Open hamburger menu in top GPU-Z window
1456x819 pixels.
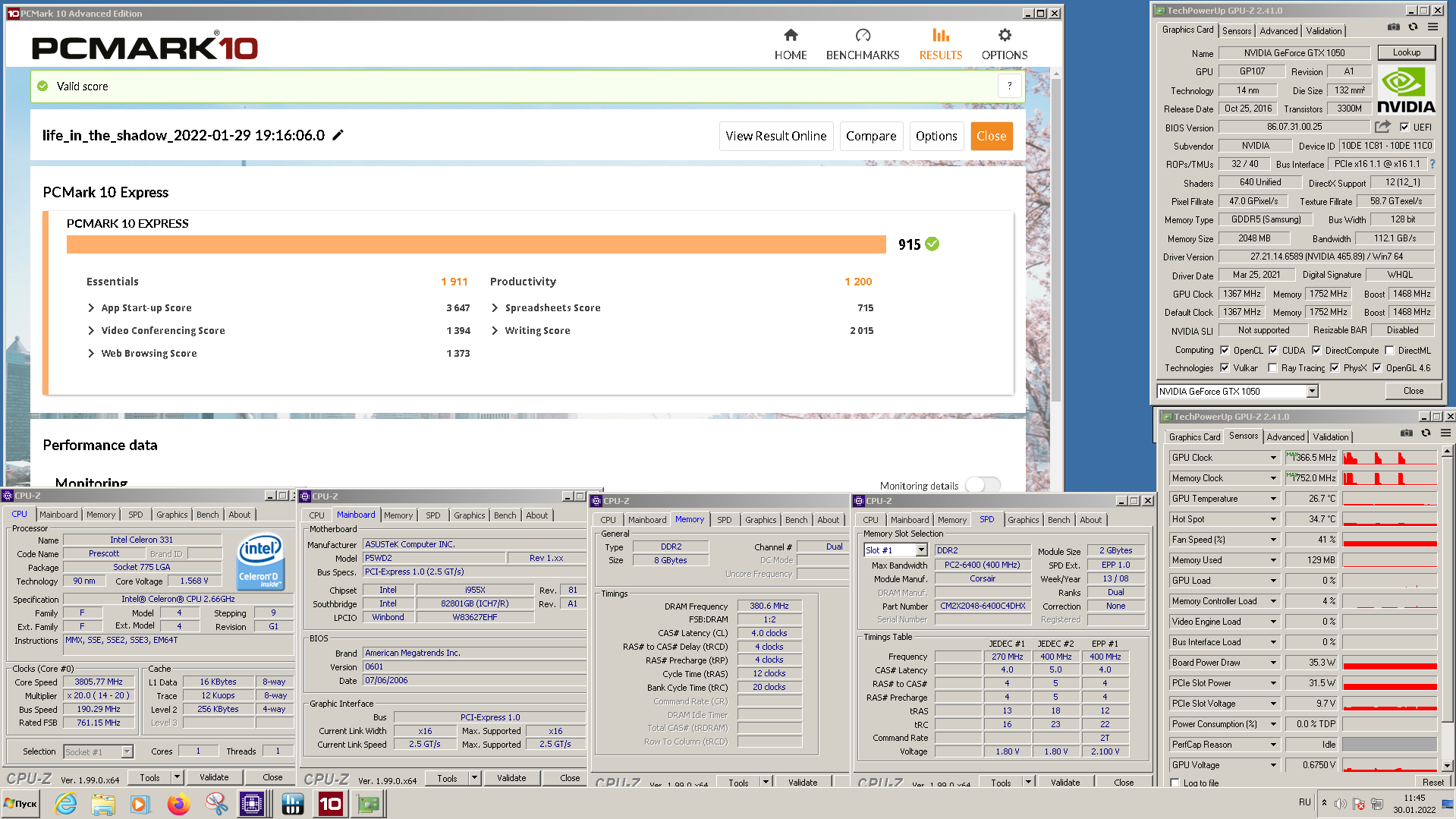pyautogui.click(x=1432, y=27)
